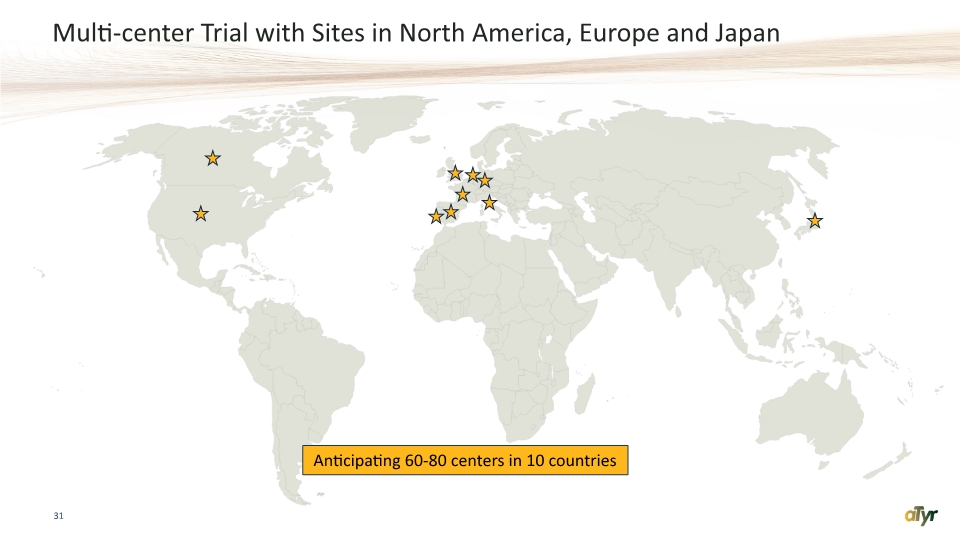Select the slide title about the multi-center trial
The width and height of the screenshot is (960, 540).
pyautogui.click(x=416, y=33)
